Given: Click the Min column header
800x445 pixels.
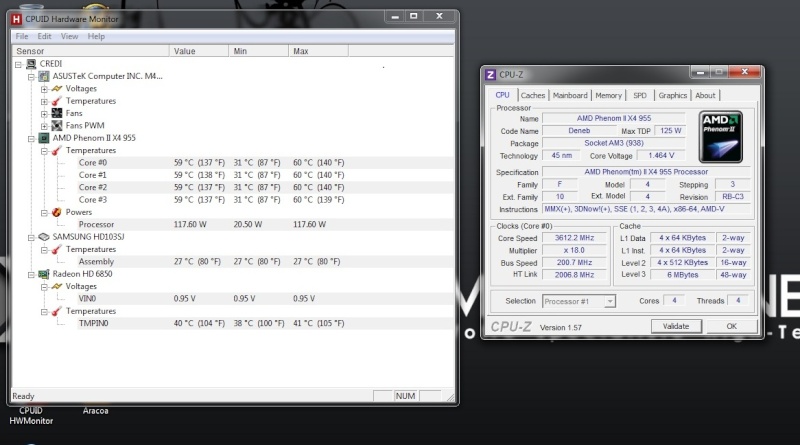Looking at the screenshot, I should click(x=259, y=51).
